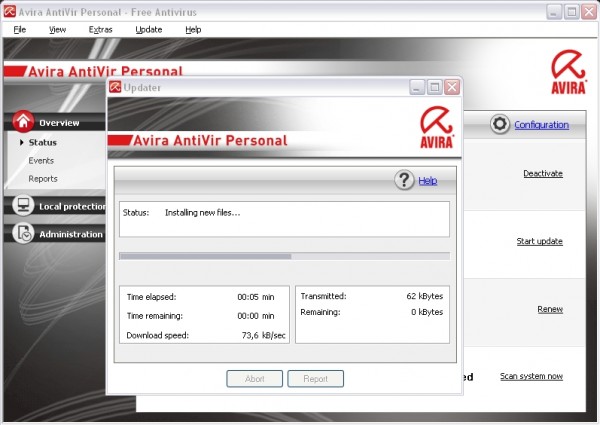
Task: Open the File menu
Action: tap(20, 29)
